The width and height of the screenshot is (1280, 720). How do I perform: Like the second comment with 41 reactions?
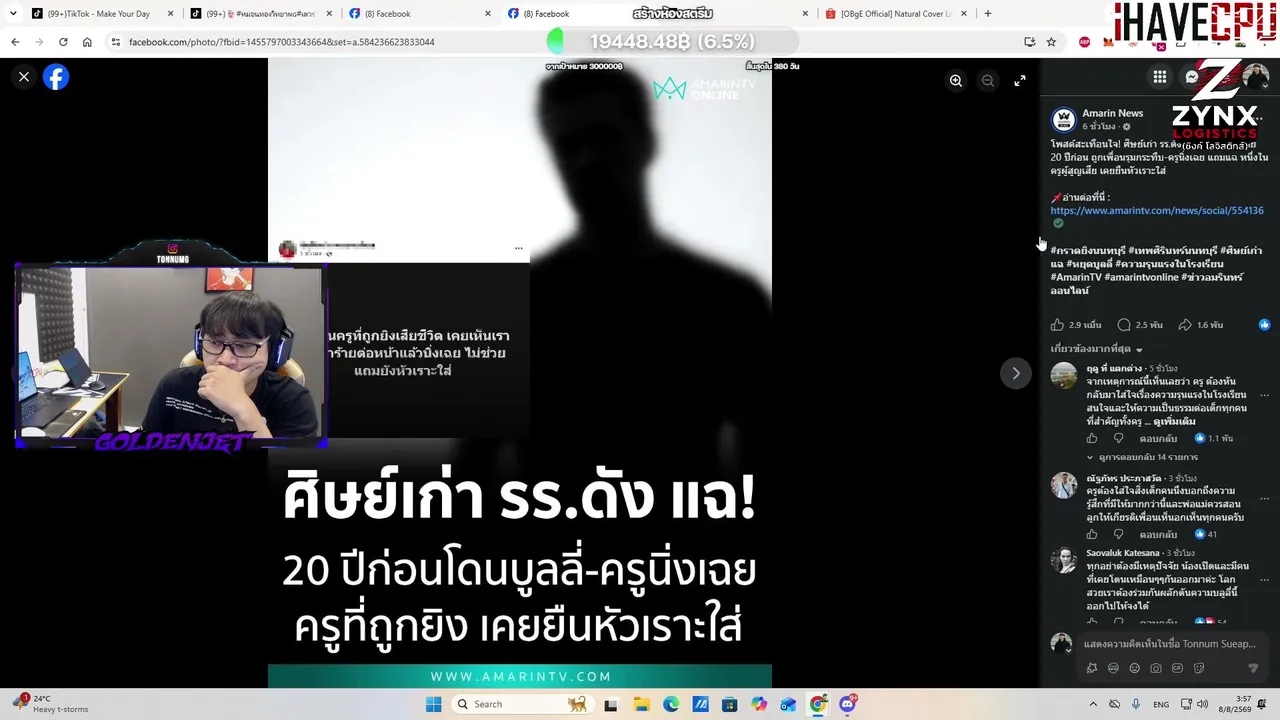(1092, 534)
